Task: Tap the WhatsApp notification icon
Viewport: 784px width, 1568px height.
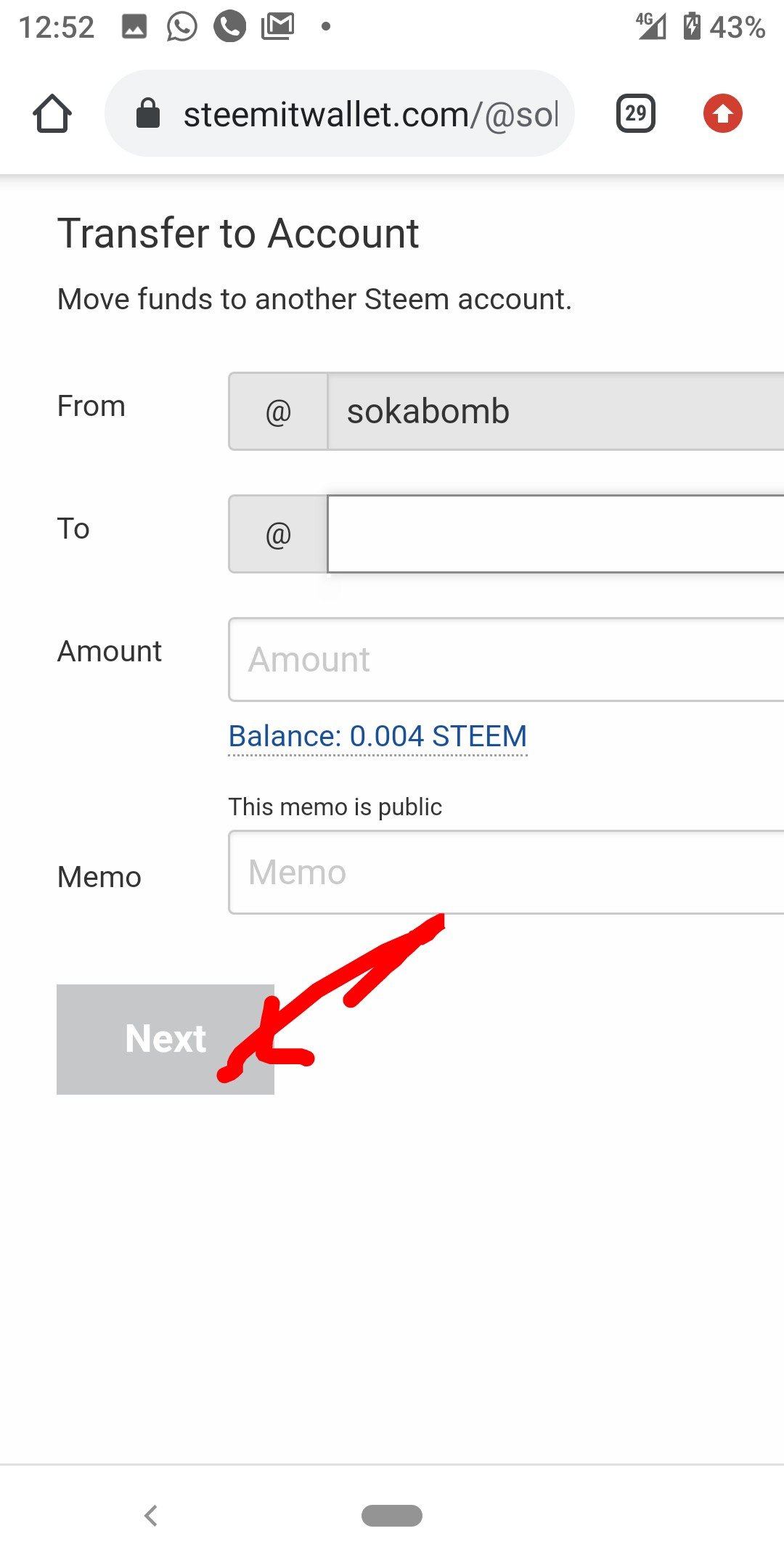Action: click(x=181, y=27)
